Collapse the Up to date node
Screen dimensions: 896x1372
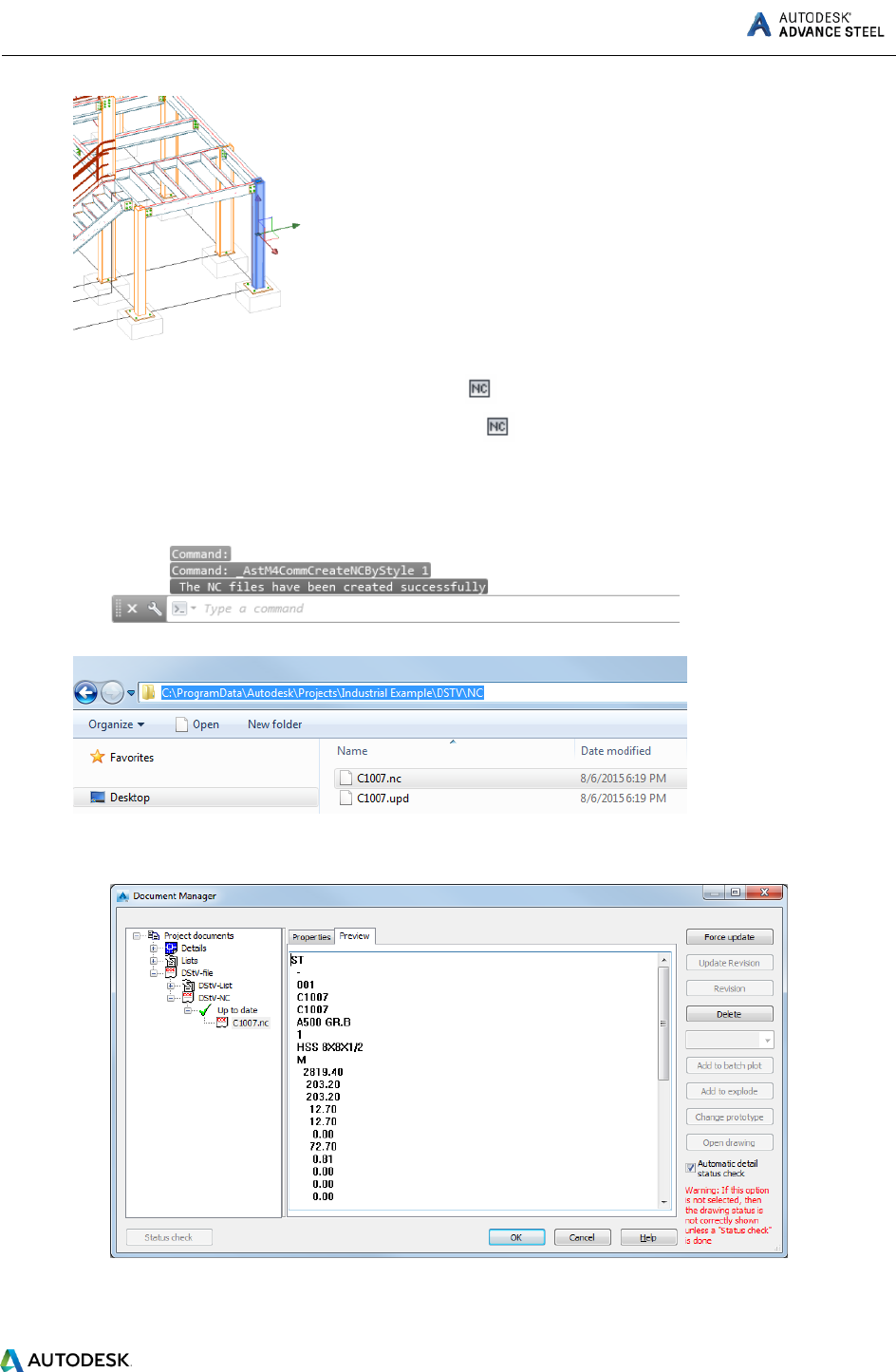188,1010
